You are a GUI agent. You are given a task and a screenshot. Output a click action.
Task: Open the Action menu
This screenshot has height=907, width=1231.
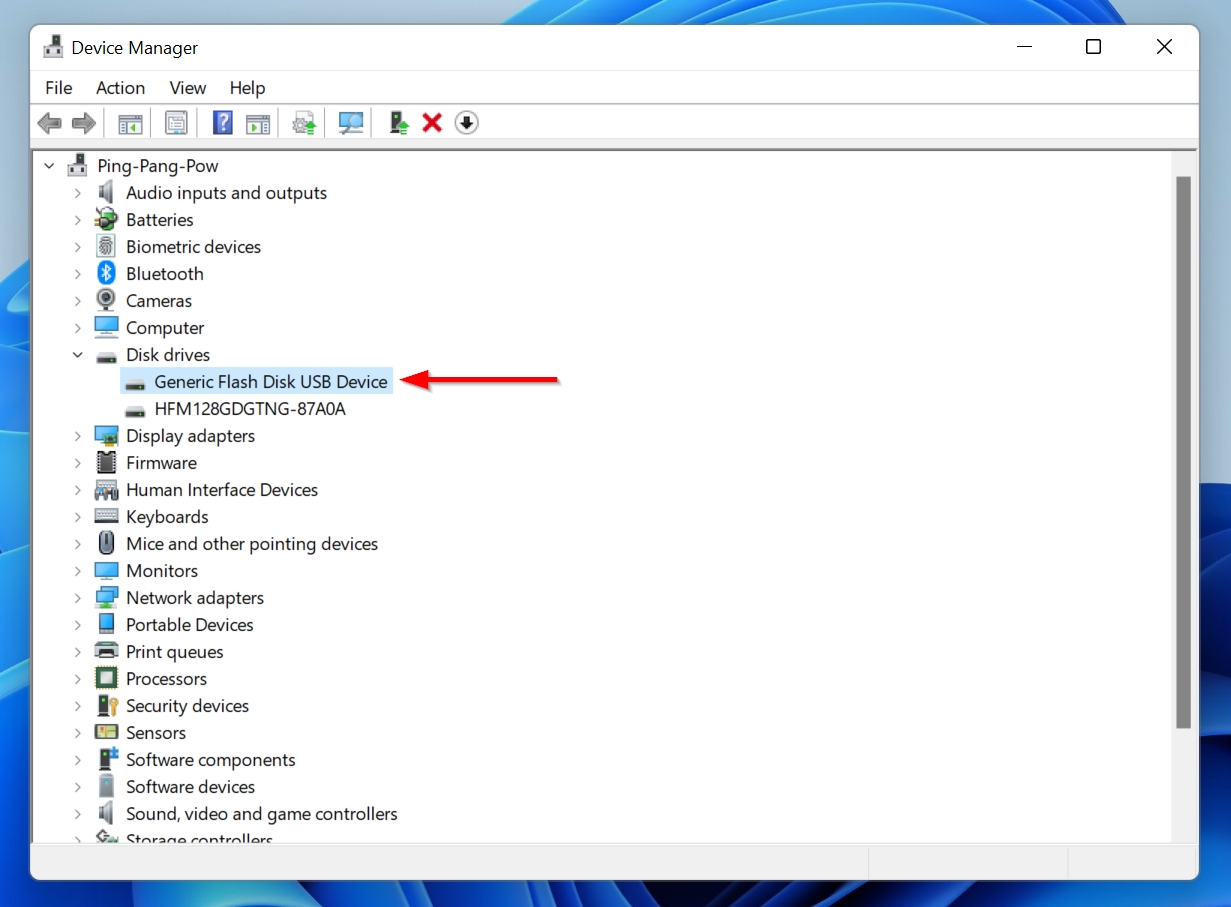click(x=120, y=88)
